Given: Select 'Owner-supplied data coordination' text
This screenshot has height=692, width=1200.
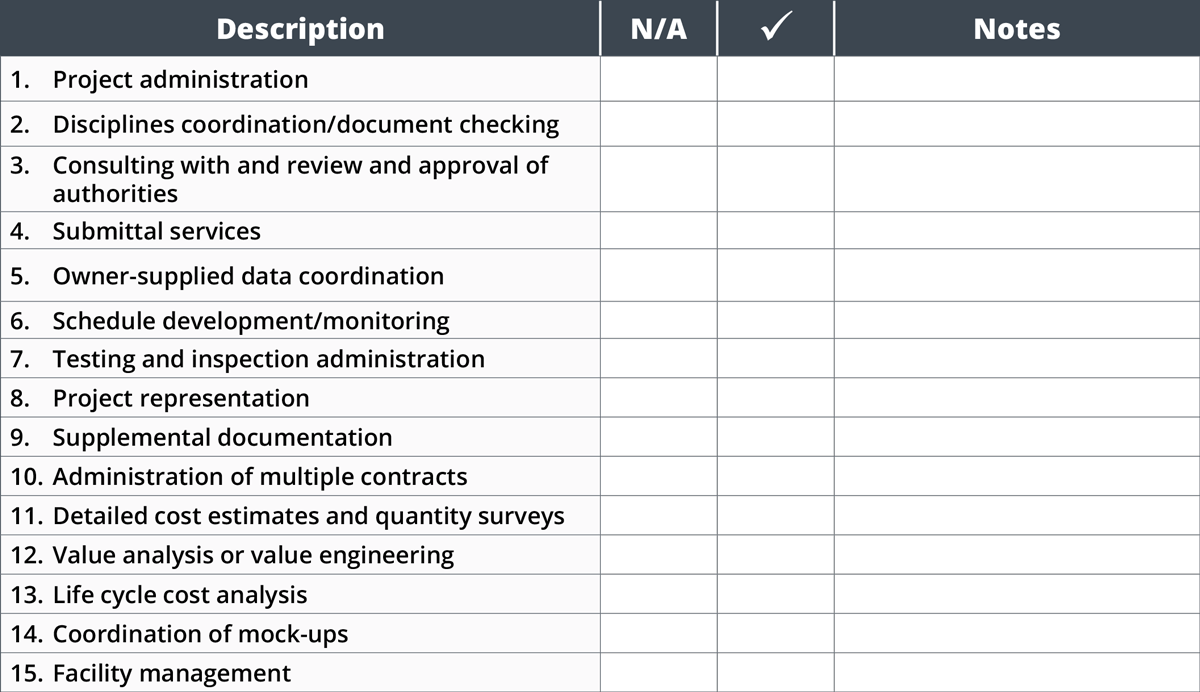Looking at the screenshot, I should click(x=248, y=276).
